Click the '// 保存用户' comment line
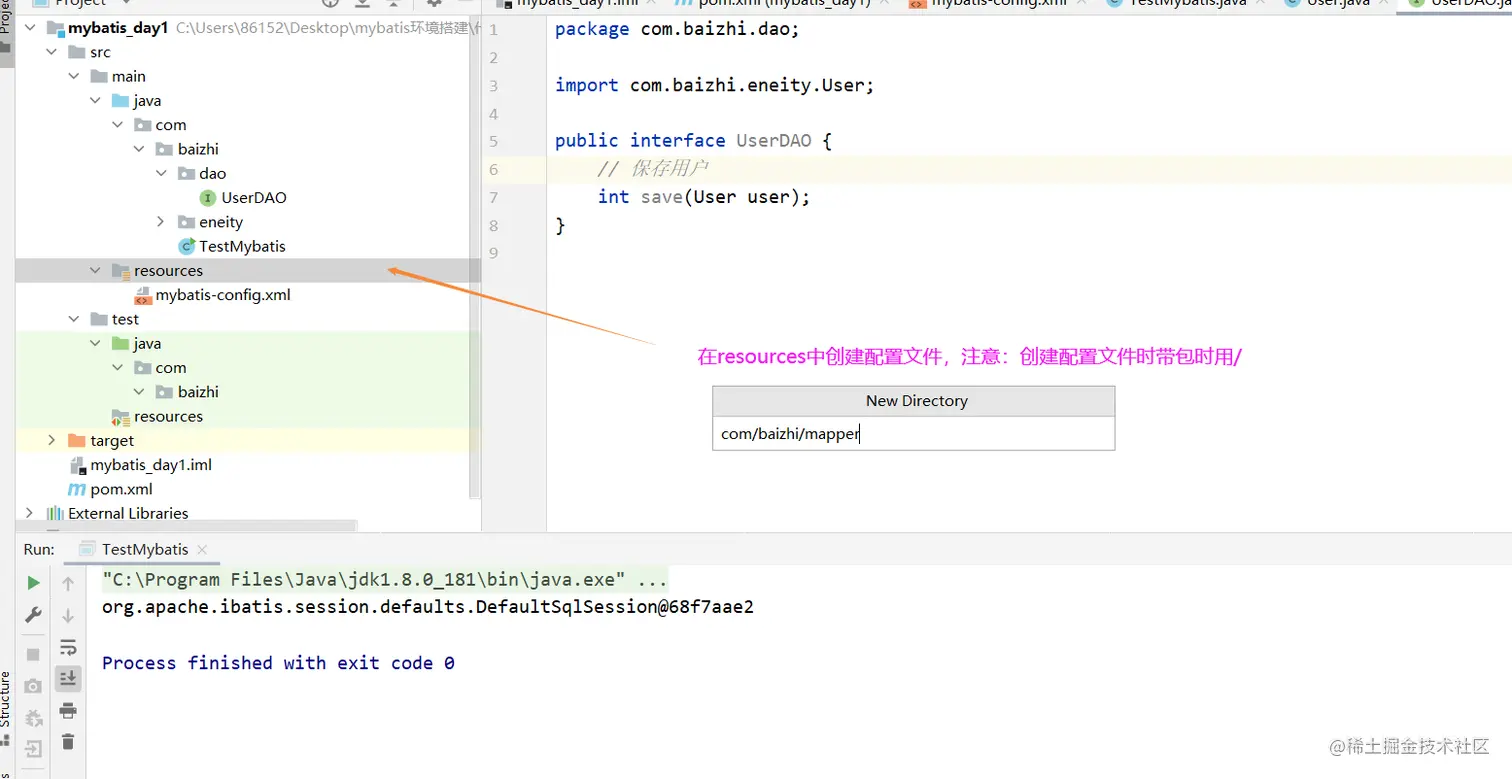This screenshot has width=1512, height=779. [653, 169]
